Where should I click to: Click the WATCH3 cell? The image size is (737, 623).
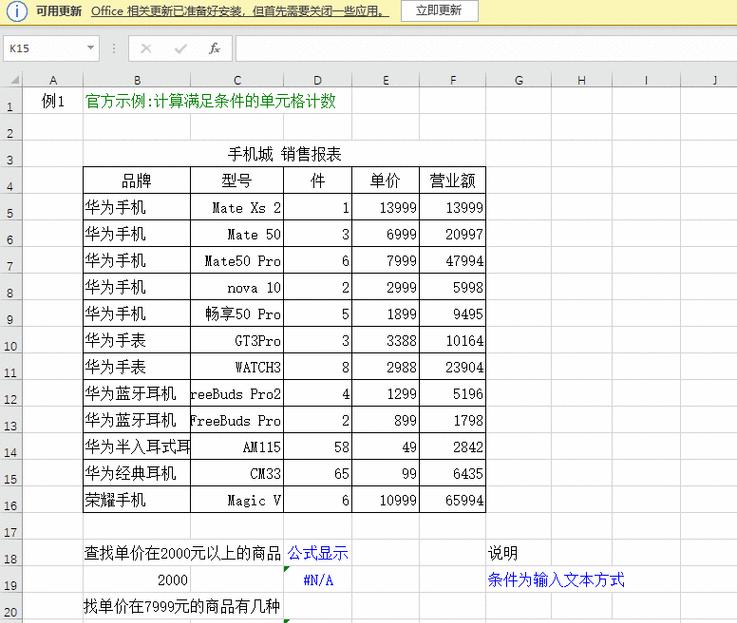pos(237,367)
